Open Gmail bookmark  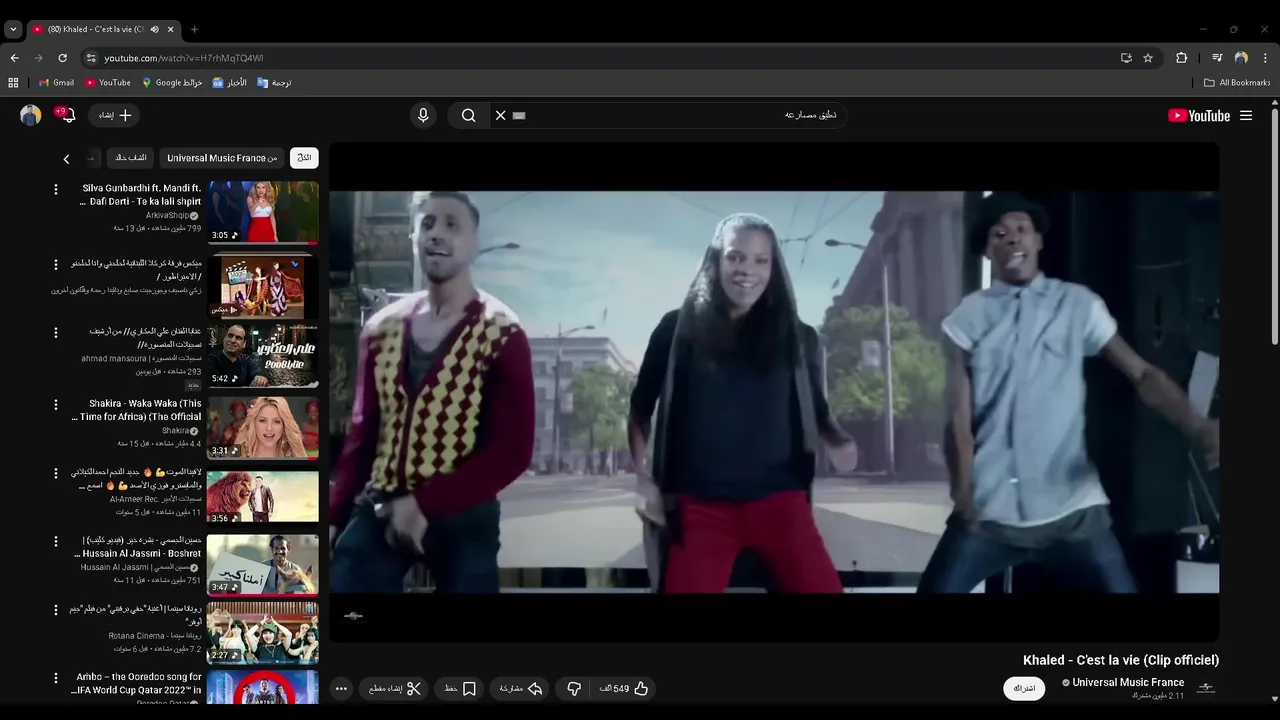56,83
